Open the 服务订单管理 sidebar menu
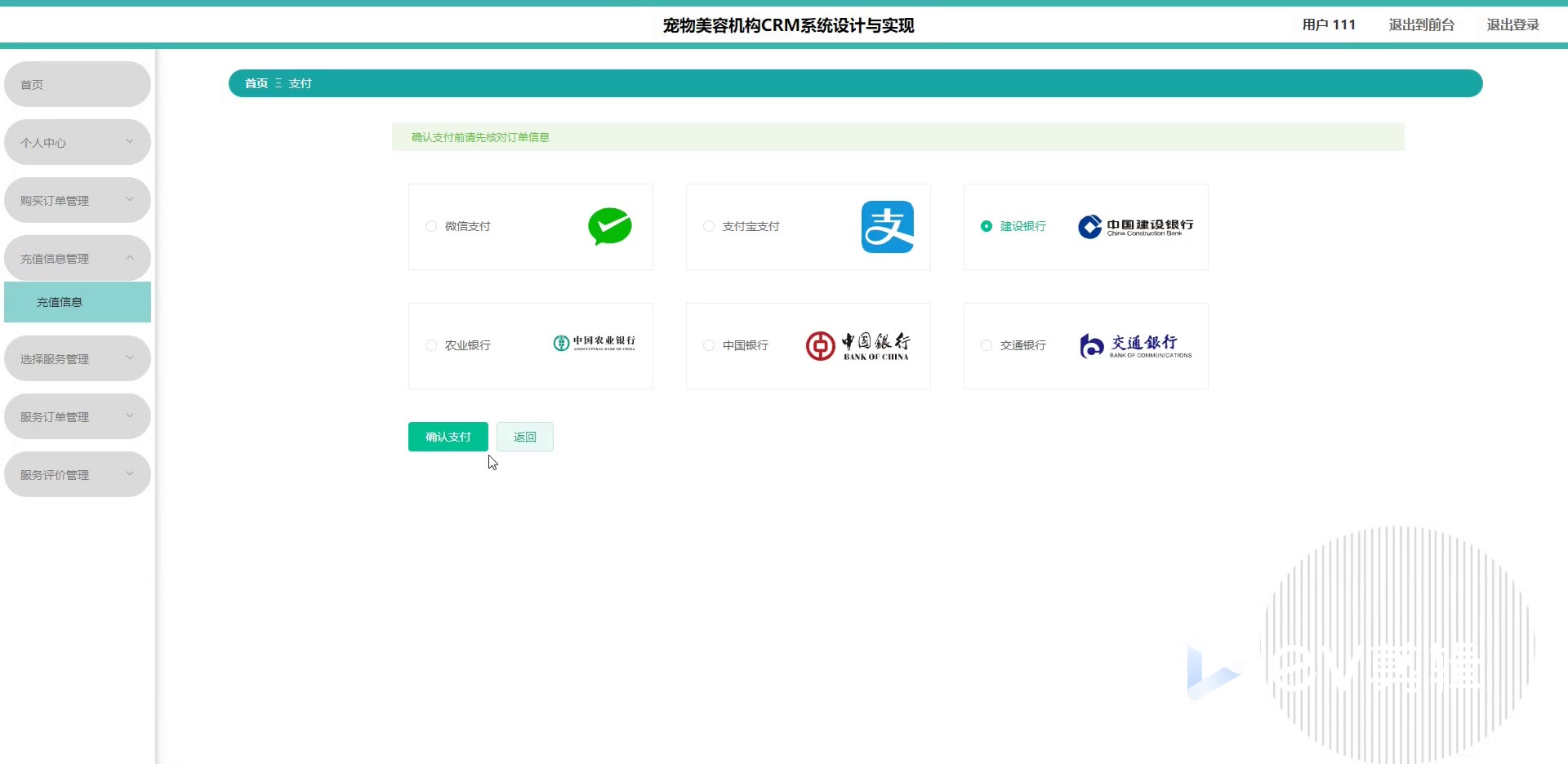The image size is (1568, 764). (78, 416)
